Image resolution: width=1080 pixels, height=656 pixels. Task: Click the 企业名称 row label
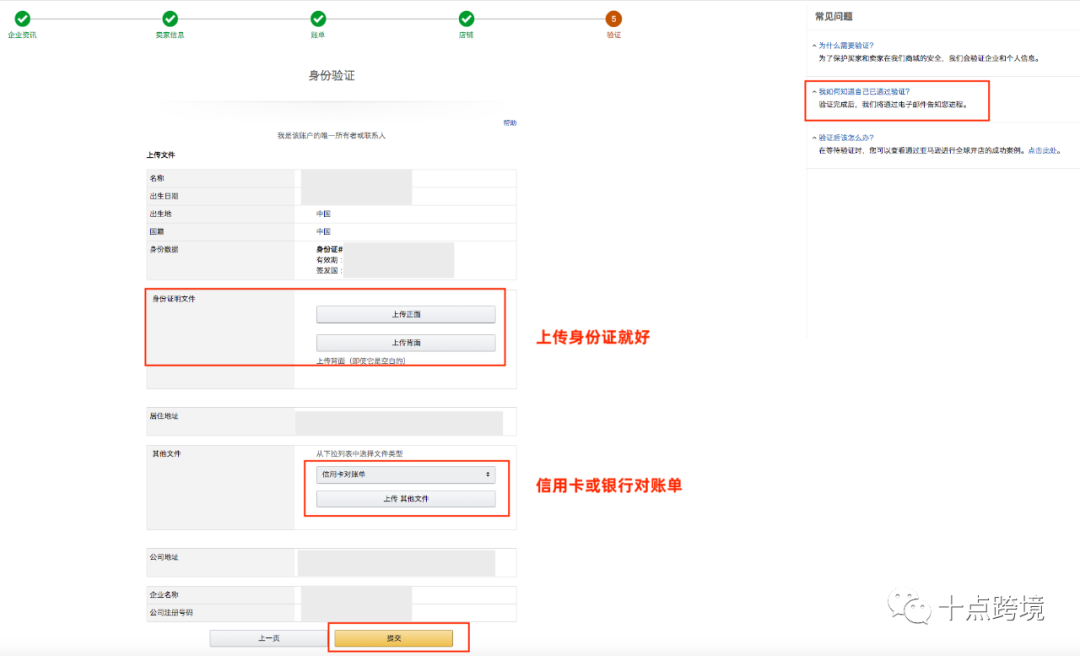point(164,595)
